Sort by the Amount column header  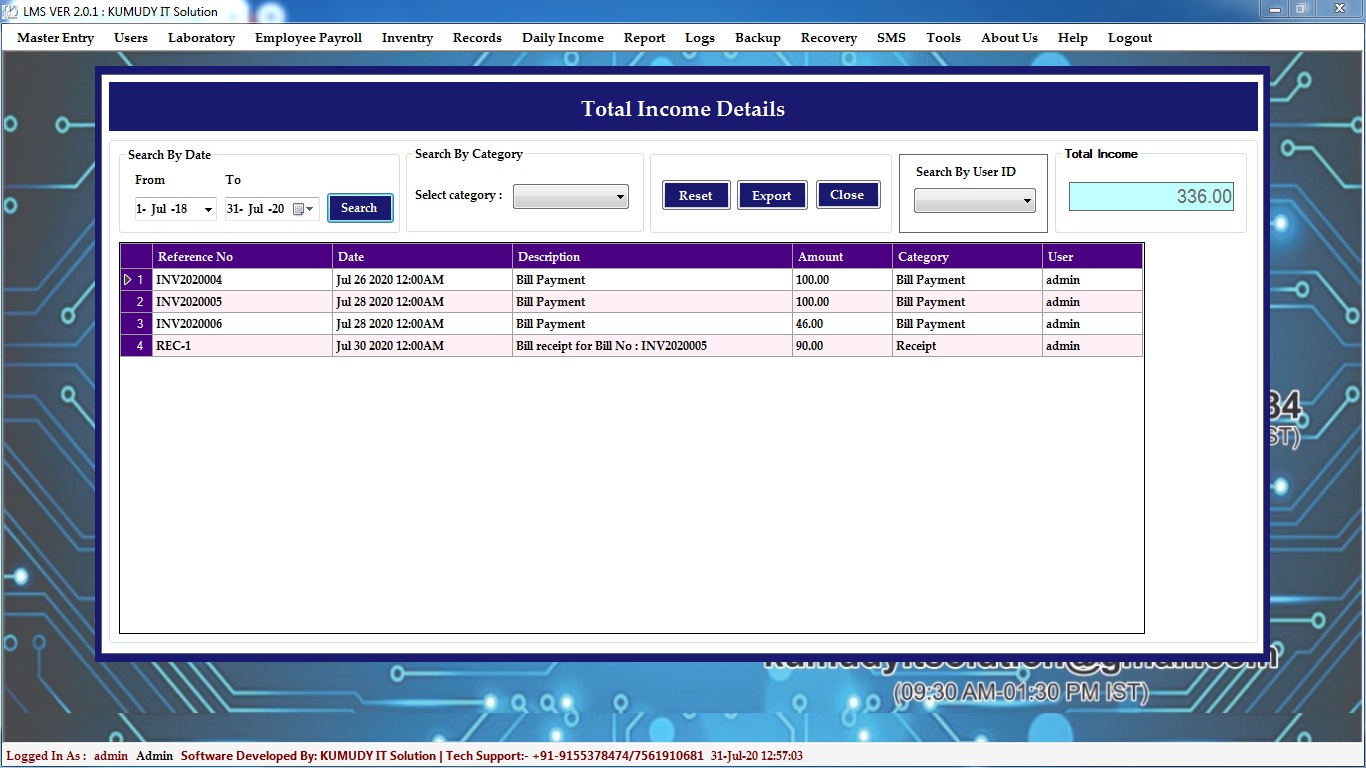[x=841, y=257]
